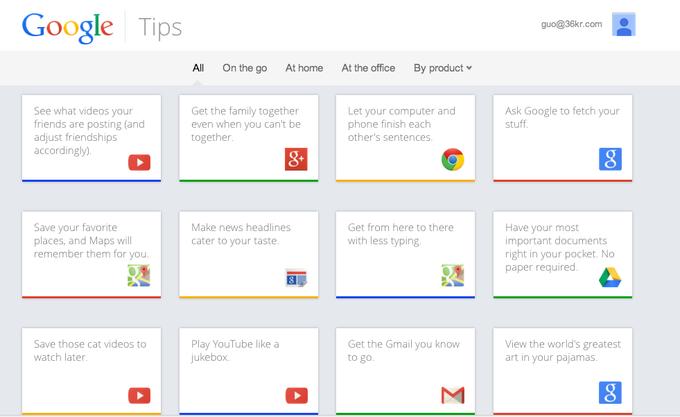Expand the By product dropdown
This screenshot has height=417, width=680.
click(442, 68)
